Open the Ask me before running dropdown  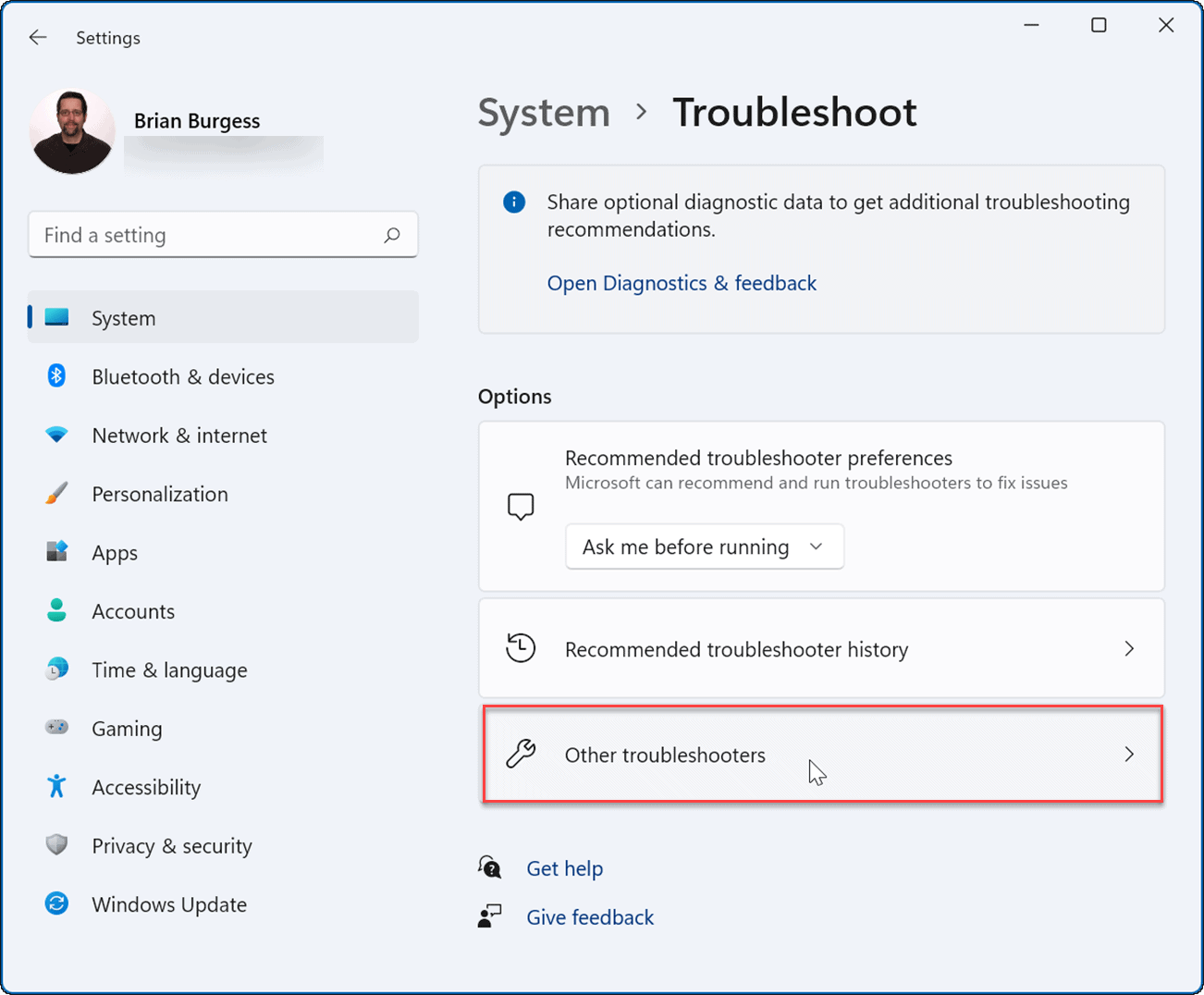pos(704,547)
